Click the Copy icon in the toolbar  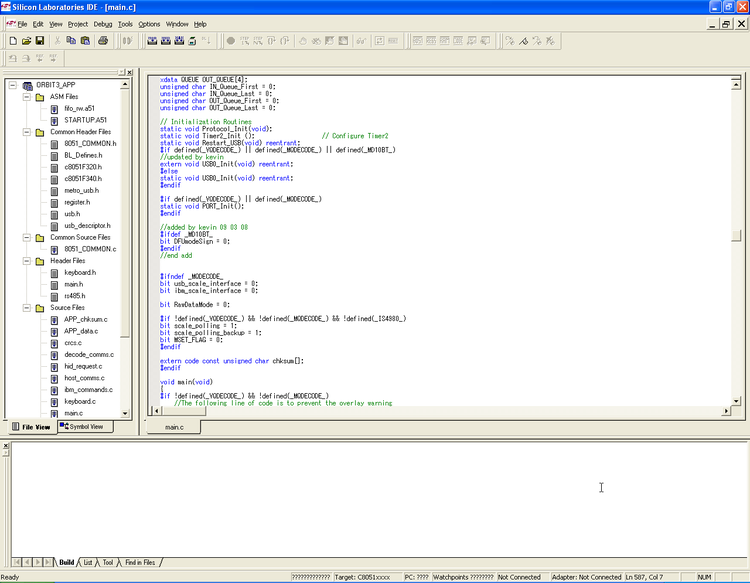click(72, 41)
